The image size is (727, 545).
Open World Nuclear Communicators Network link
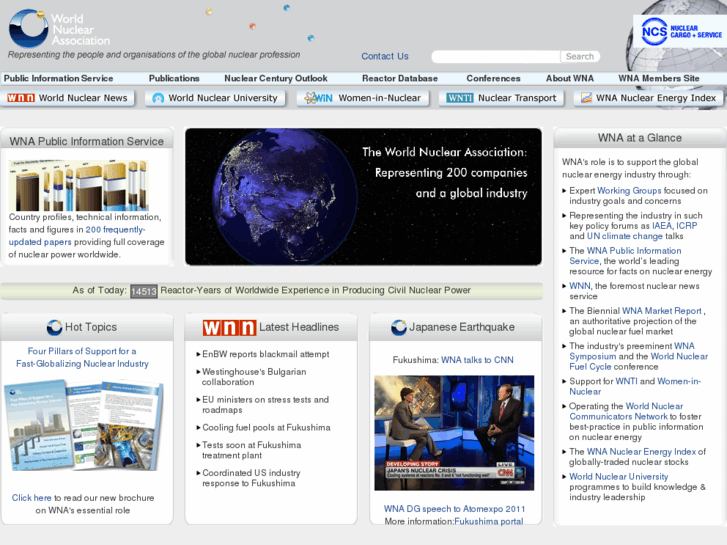[x=626, y=411]
